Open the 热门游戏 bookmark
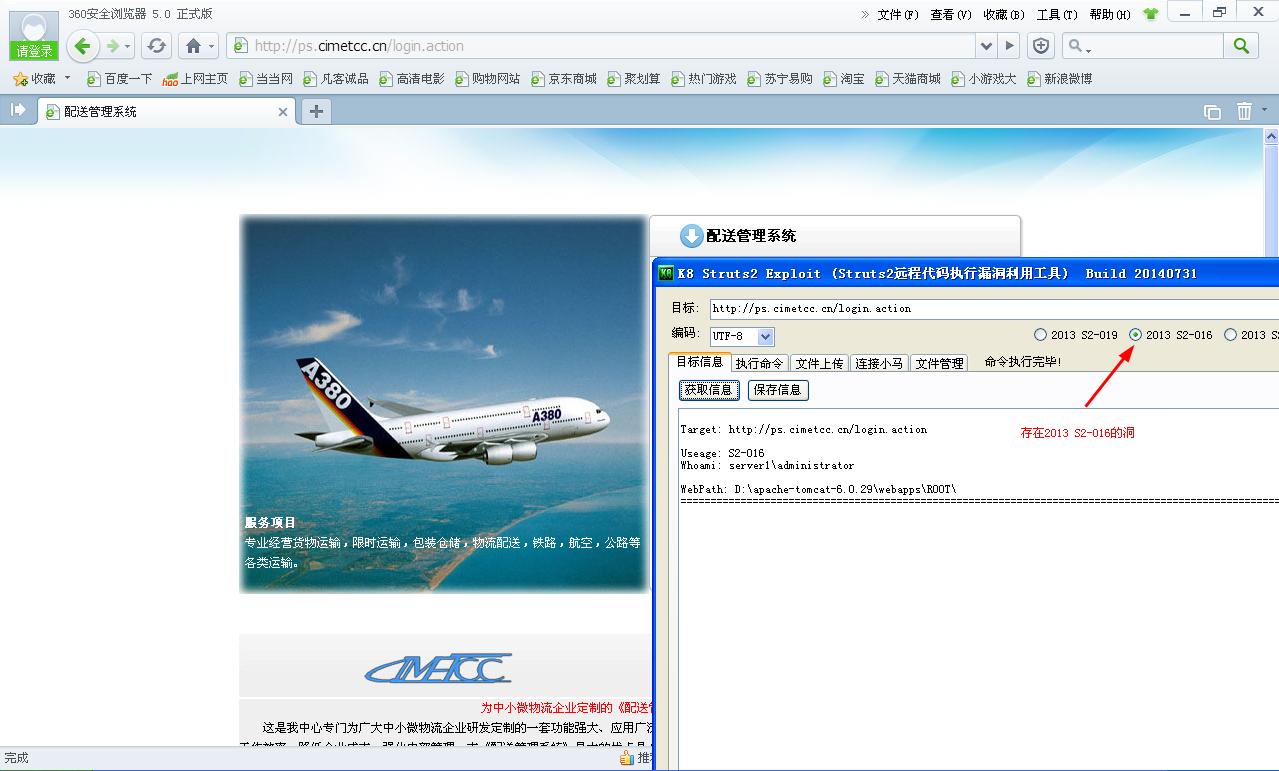The image size is (1279, 771). coord(704,78)
